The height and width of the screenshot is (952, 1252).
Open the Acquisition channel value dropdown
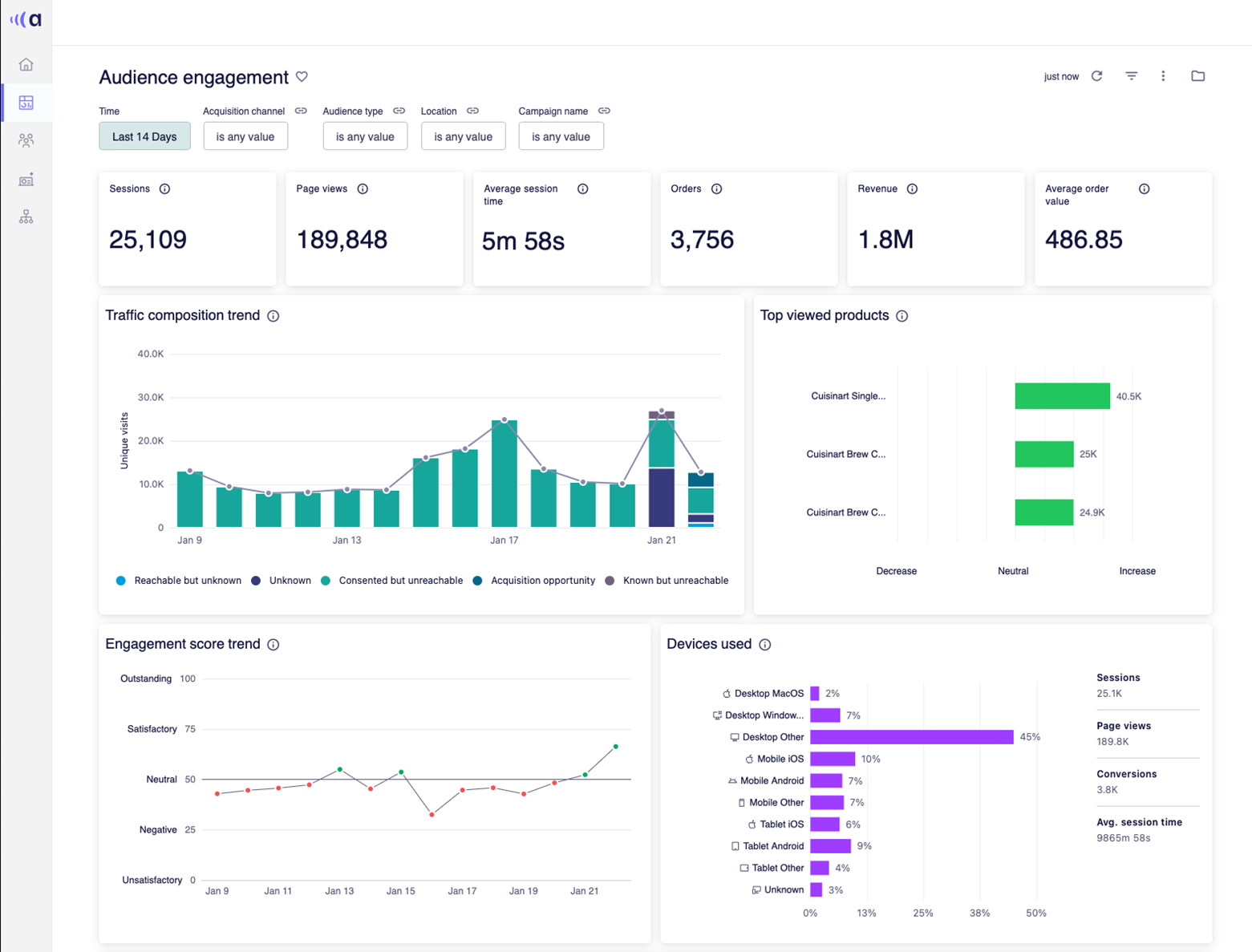point(245,136)
